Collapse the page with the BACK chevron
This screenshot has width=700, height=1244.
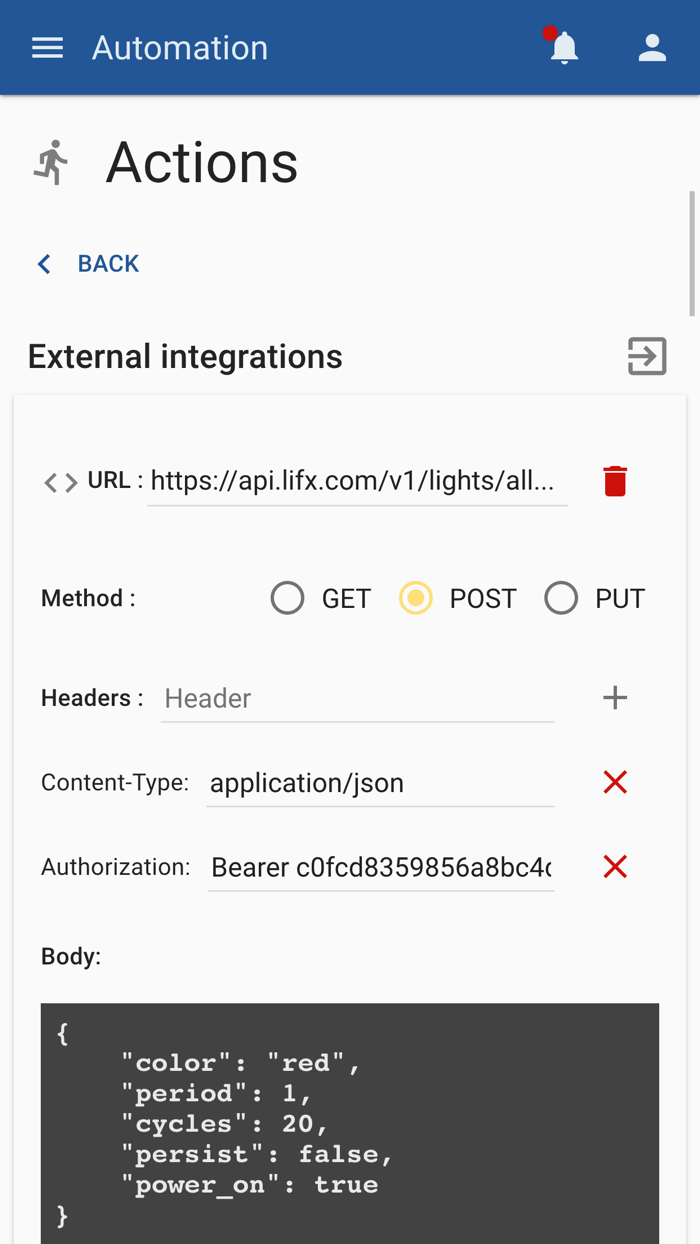pos(43,263)
